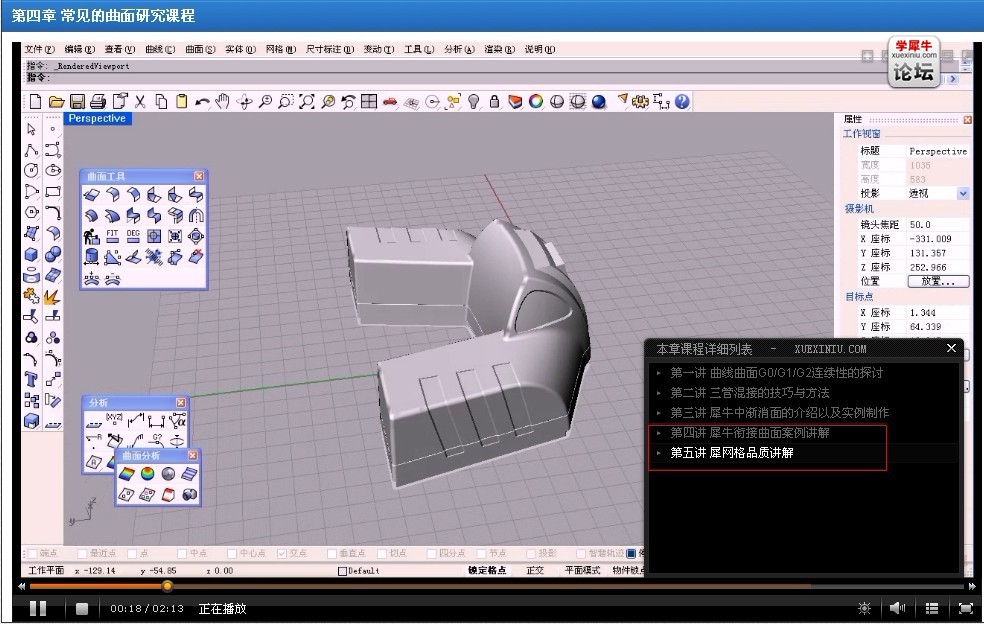Enable the 垂直点 snap checkbox

(x=332, y=554)
